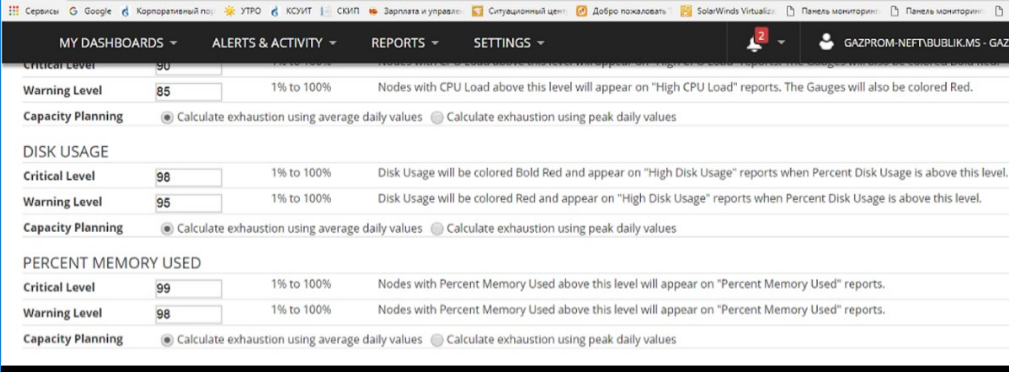
Task: Select peak daily values for Disk Usage
Action: tap(437, 229)
